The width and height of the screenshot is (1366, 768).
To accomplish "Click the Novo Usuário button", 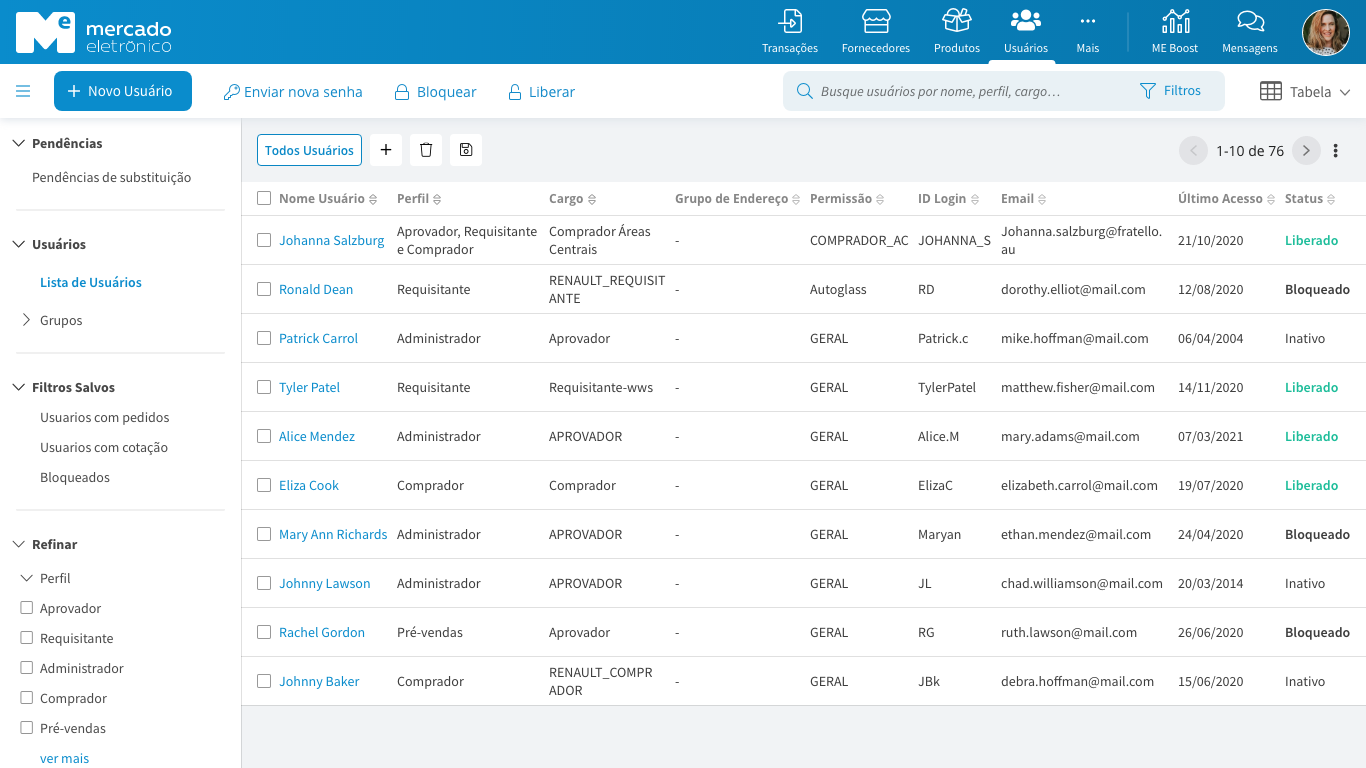I will pos(123,91).
